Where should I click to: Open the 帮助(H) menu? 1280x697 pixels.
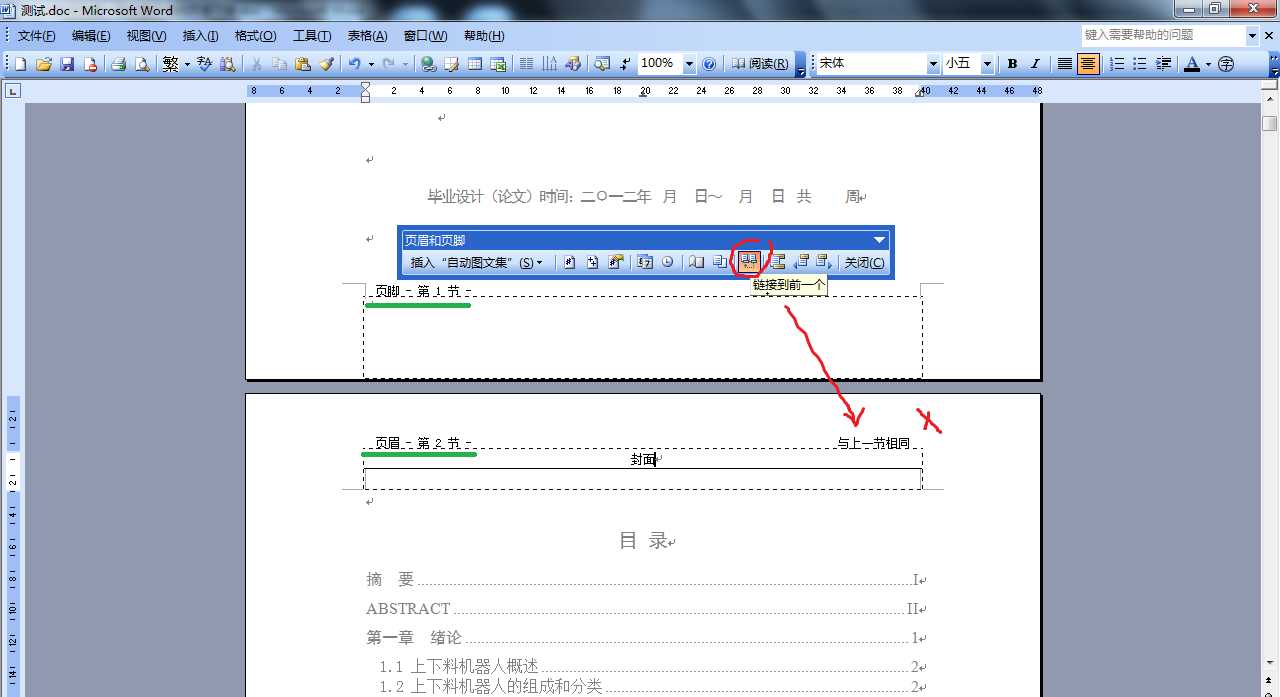pyautogui.click(x=484, y=36)
